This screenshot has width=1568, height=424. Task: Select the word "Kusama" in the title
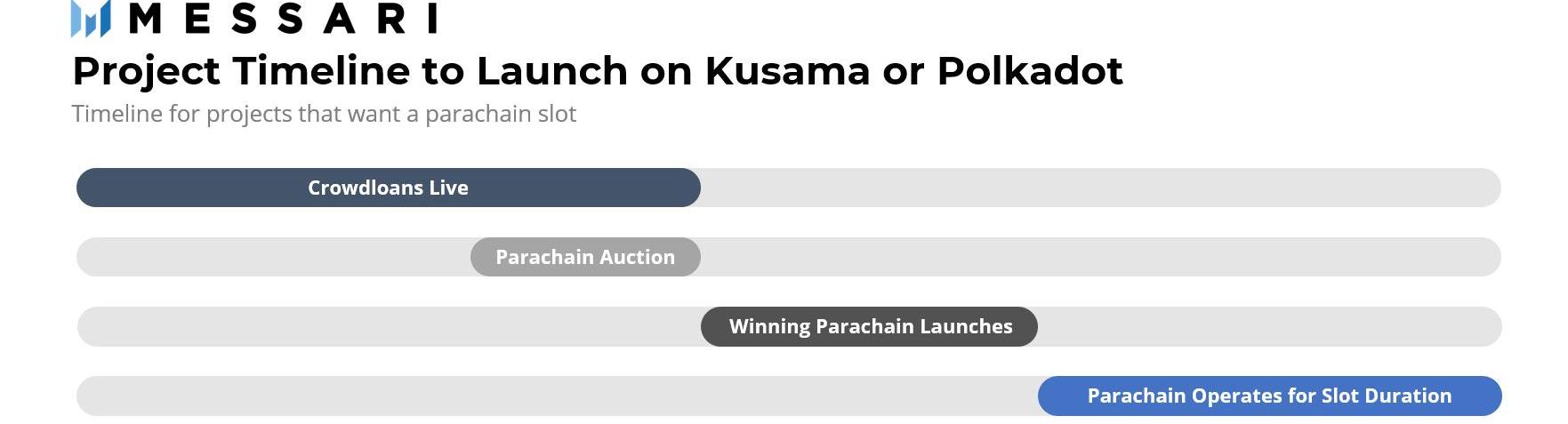[x=787, y=71]
